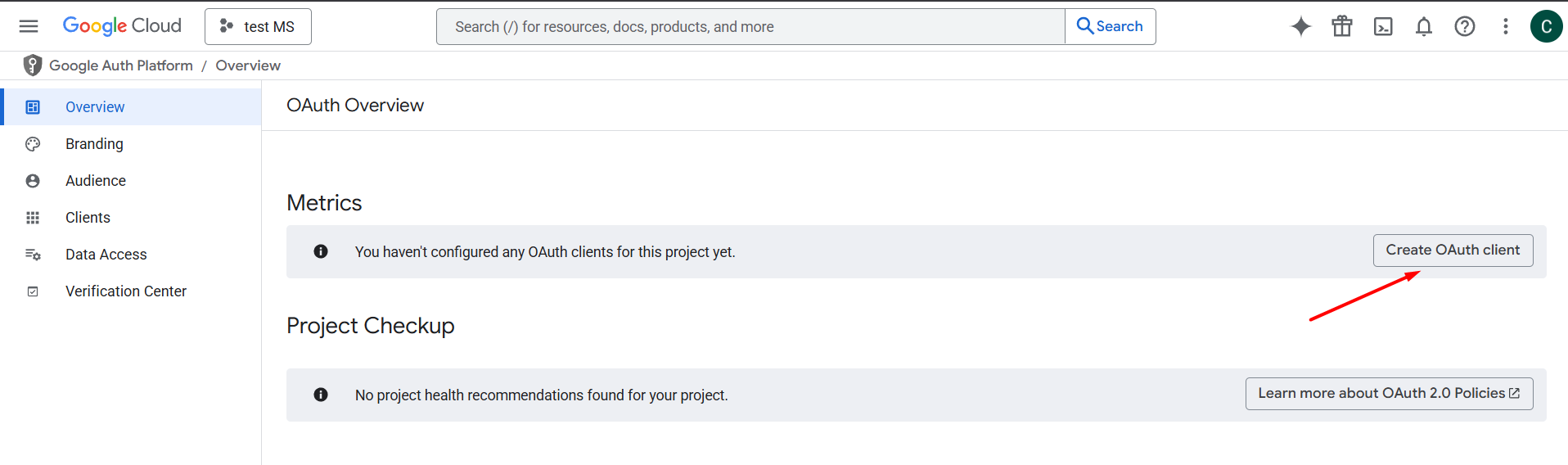Open the test MS project picker
The width and height of the screenshot is (1568, 465).
(x=258, y=26)
